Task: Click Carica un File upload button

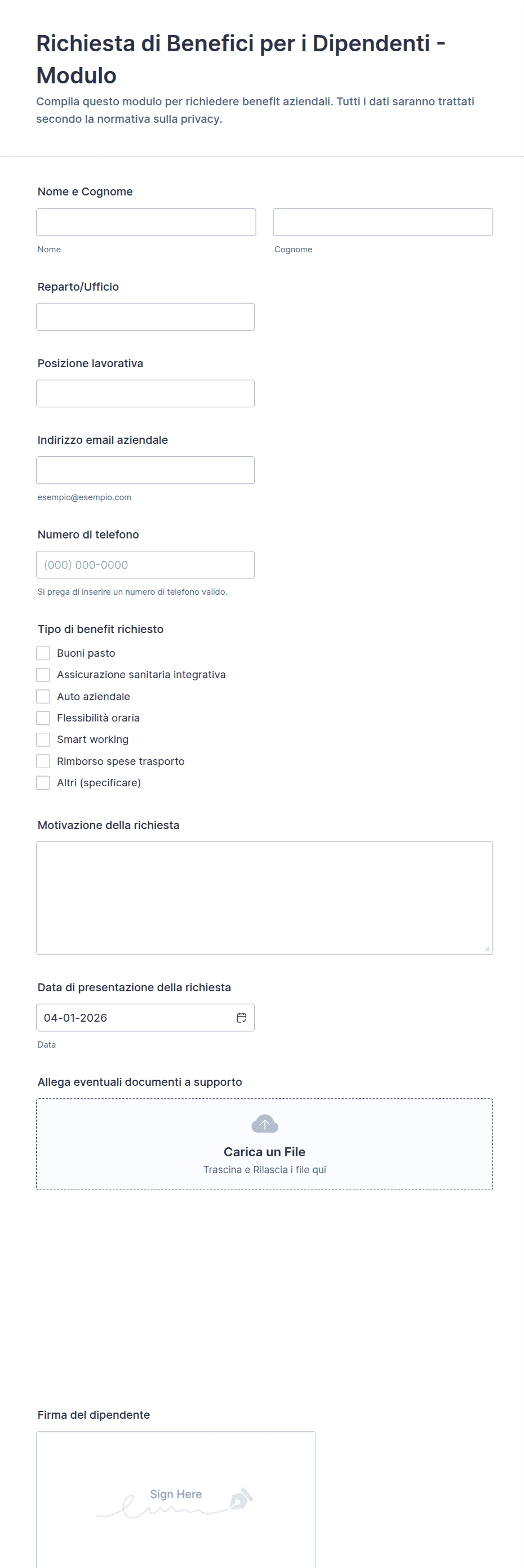Action: (x=264, y=1152)
